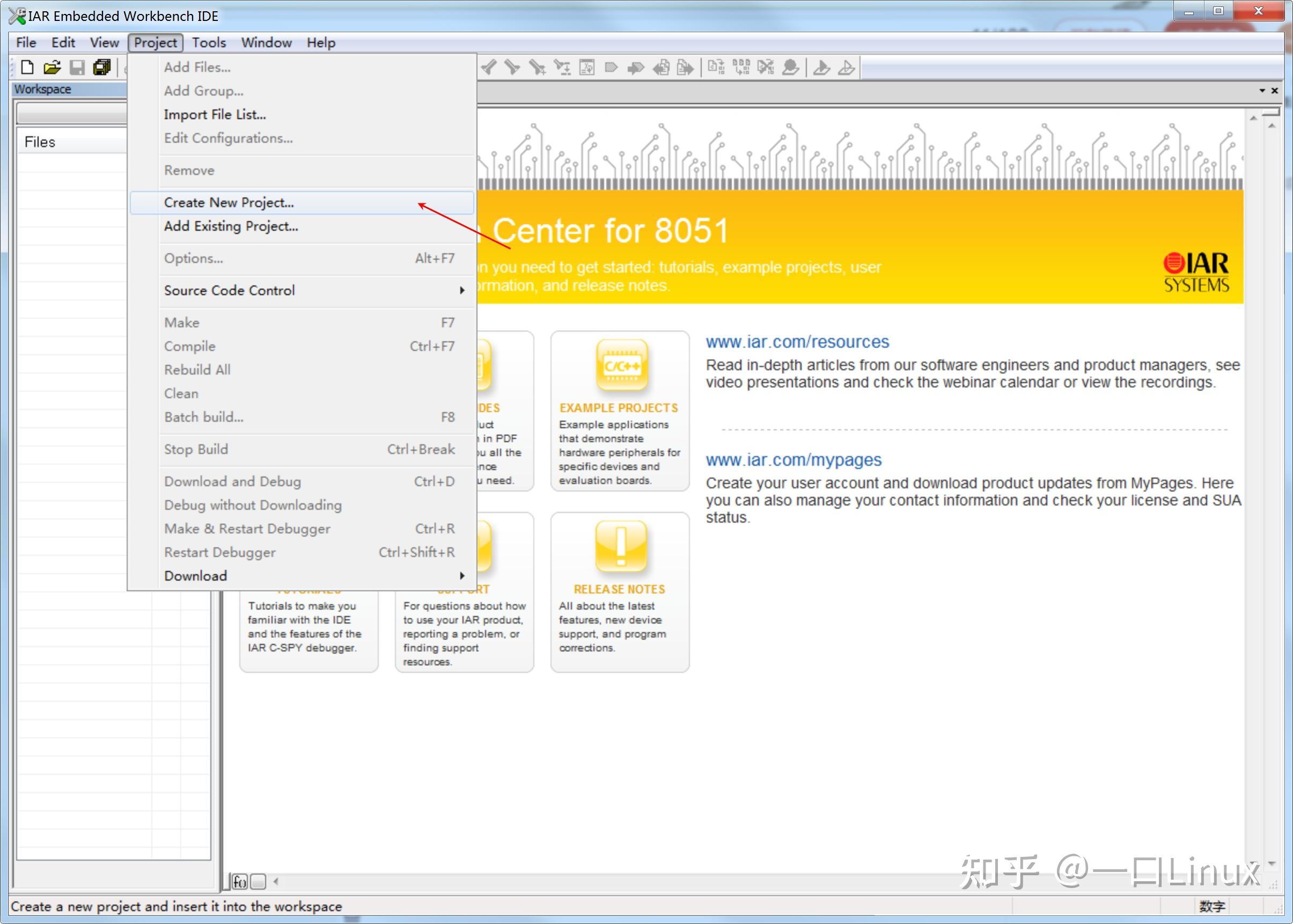Click the Open file folder icon

(52, 68)
